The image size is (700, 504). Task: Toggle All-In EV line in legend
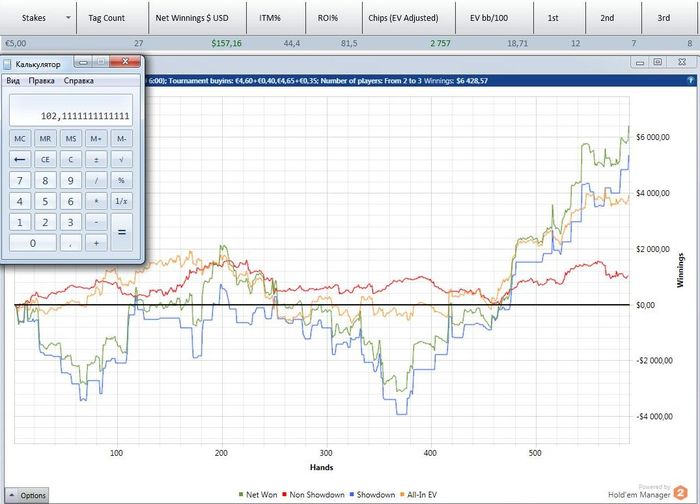pyautogui.click(x=418, y=495)
